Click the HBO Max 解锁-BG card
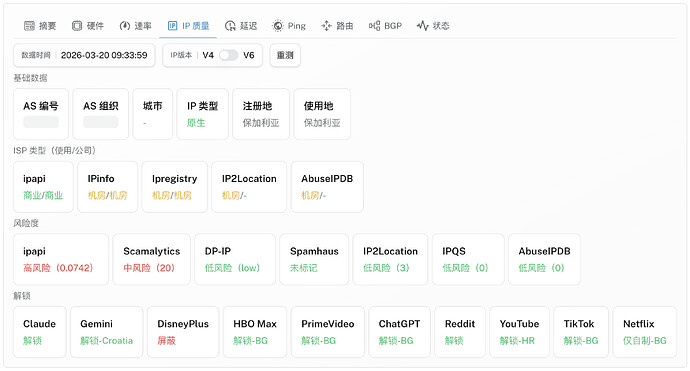Viewport: 690px width, 371px height. click(x=255, y=332)
